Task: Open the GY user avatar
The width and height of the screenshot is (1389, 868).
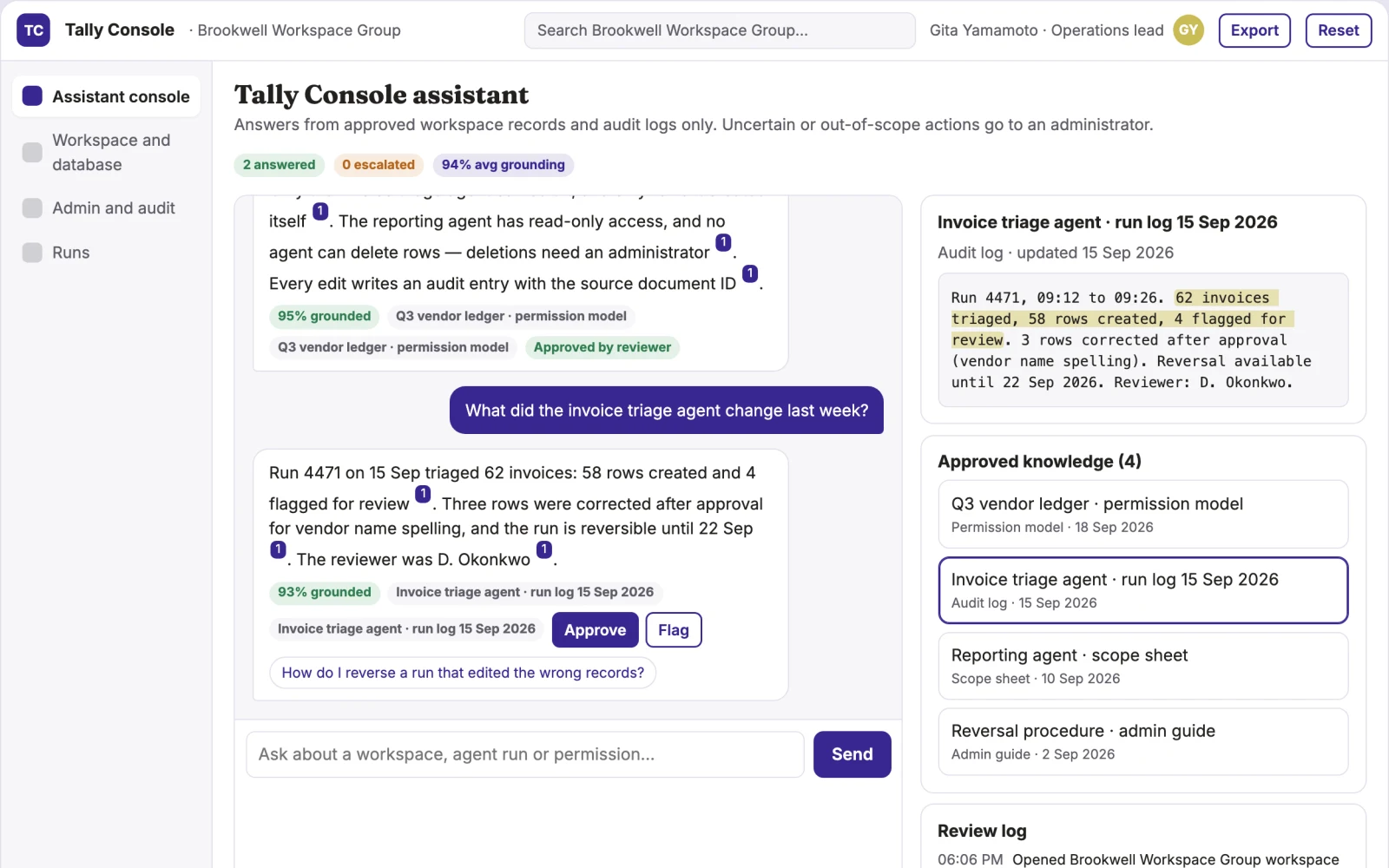Action: (x=1188, y=30)
